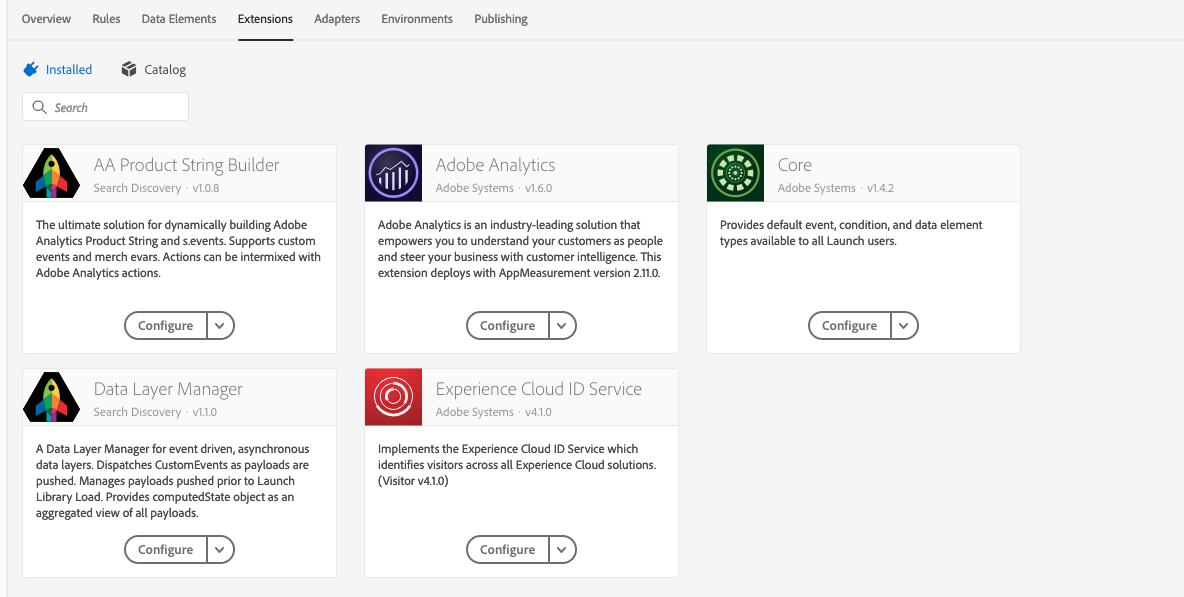This screenshot has height=597, width=1184.
Task: Click the Adobe Analytics description text
Action: pos(520,249)
